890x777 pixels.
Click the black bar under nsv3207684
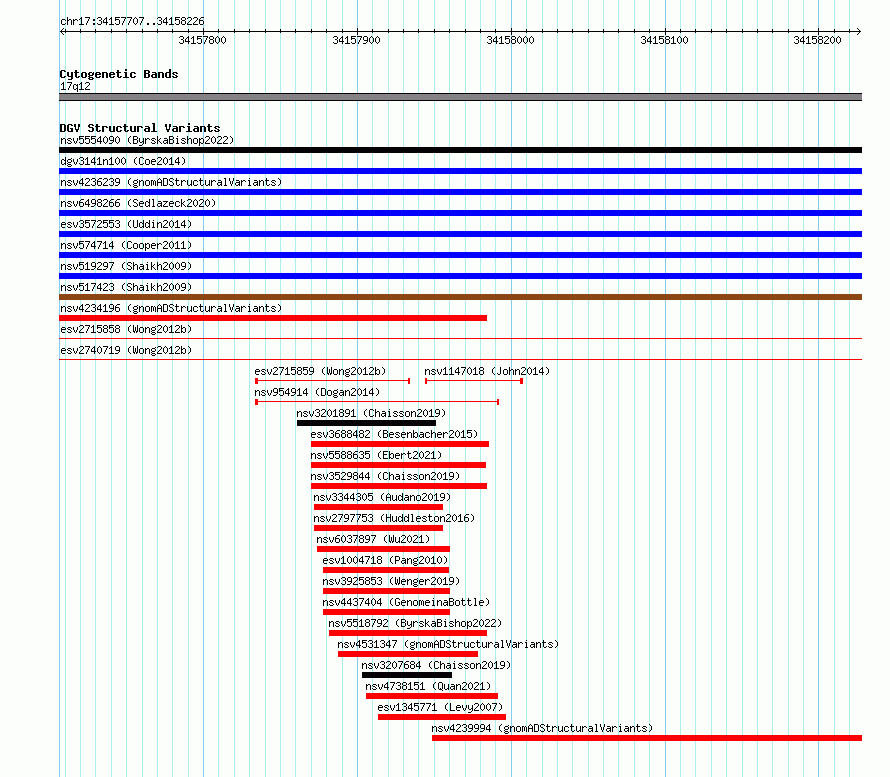(x=407, y=675)
